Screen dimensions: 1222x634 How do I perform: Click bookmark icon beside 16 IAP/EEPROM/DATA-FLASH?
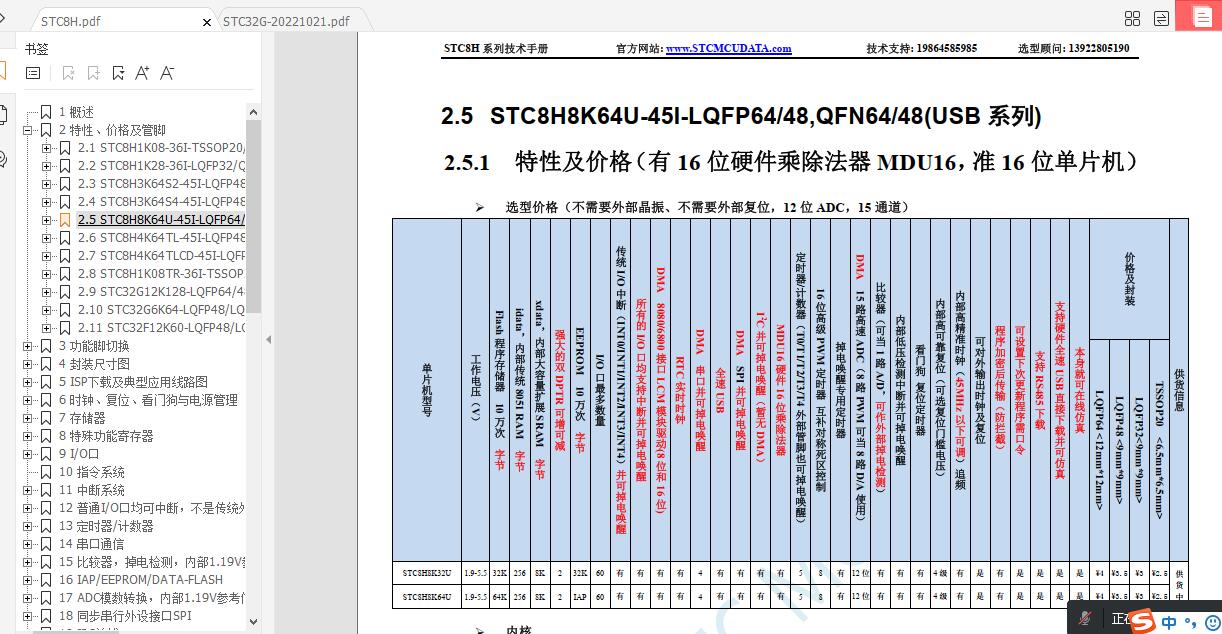click(46, 580)
